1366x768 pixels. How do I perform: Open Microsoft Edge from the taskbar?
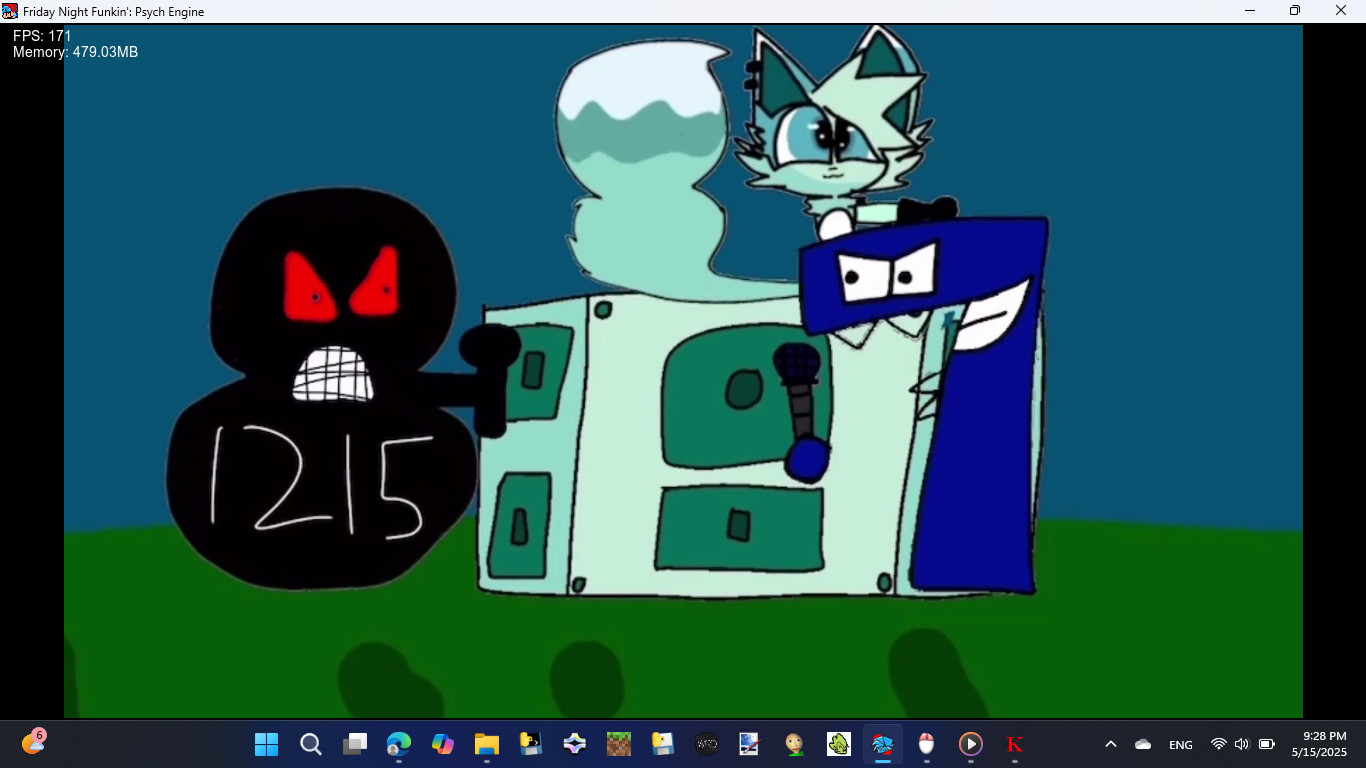[x=399, y=744]
